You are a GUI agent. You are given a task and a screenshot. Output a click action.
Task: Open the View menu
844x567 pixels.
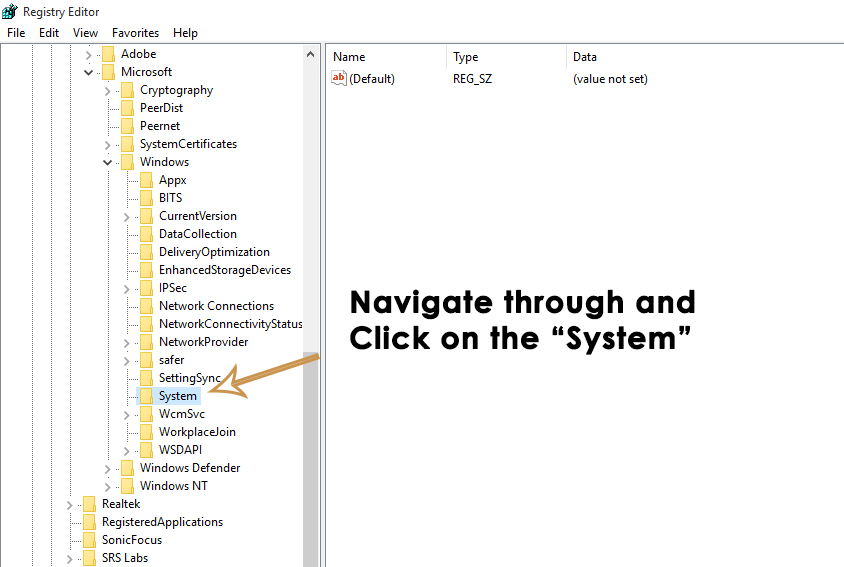[86, 33]
